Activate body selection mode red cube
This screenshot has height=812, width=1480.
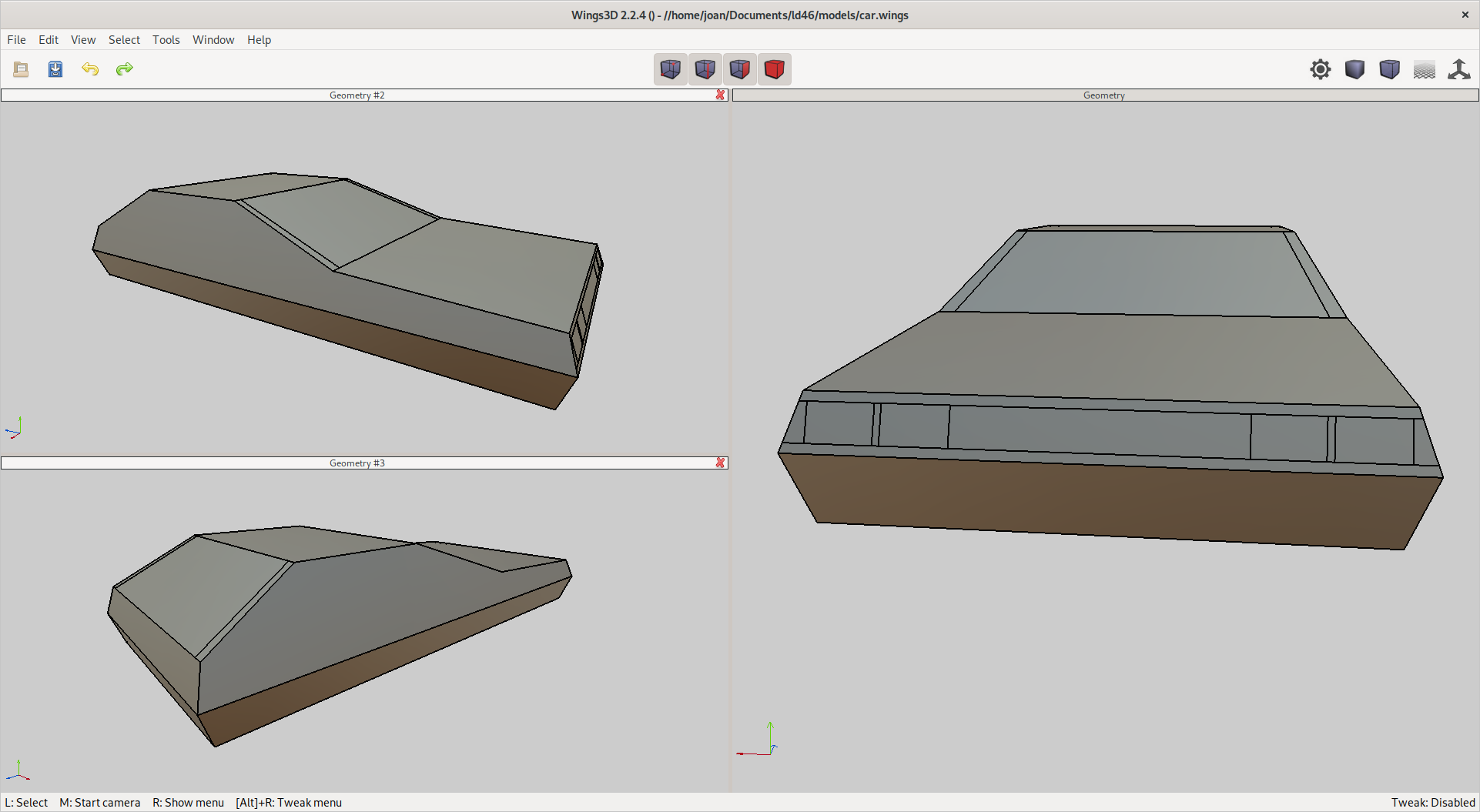[775, 69]
